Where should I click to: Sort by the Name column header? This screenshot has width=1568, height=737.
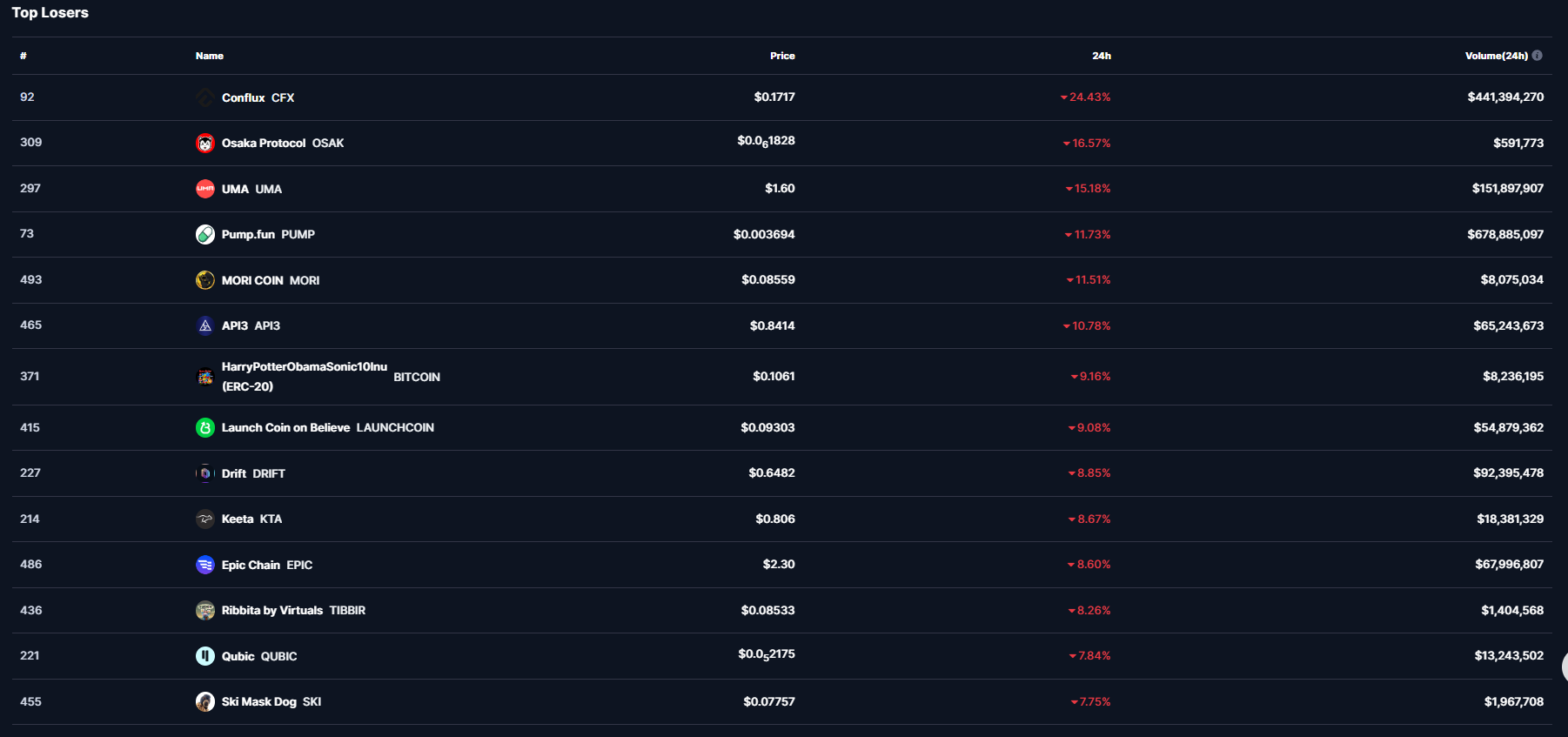click(210, 56)
